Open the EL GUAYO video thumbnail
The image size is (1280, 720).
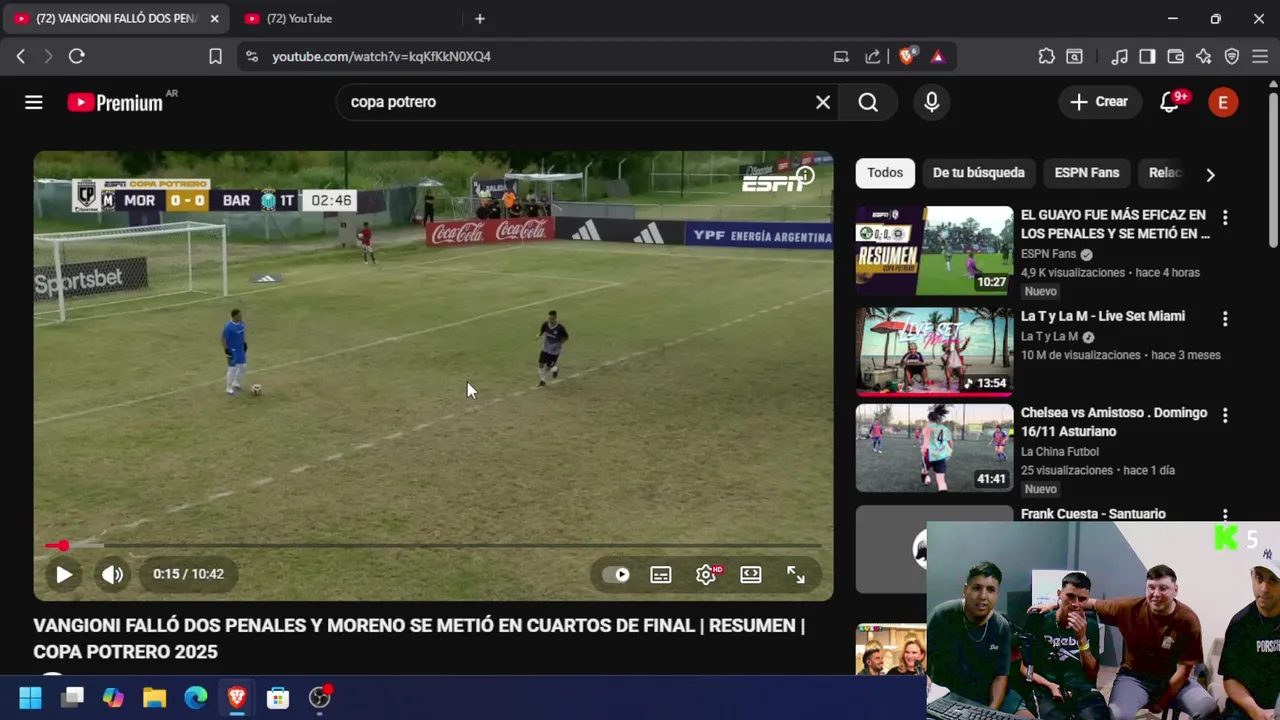[934, 251]
